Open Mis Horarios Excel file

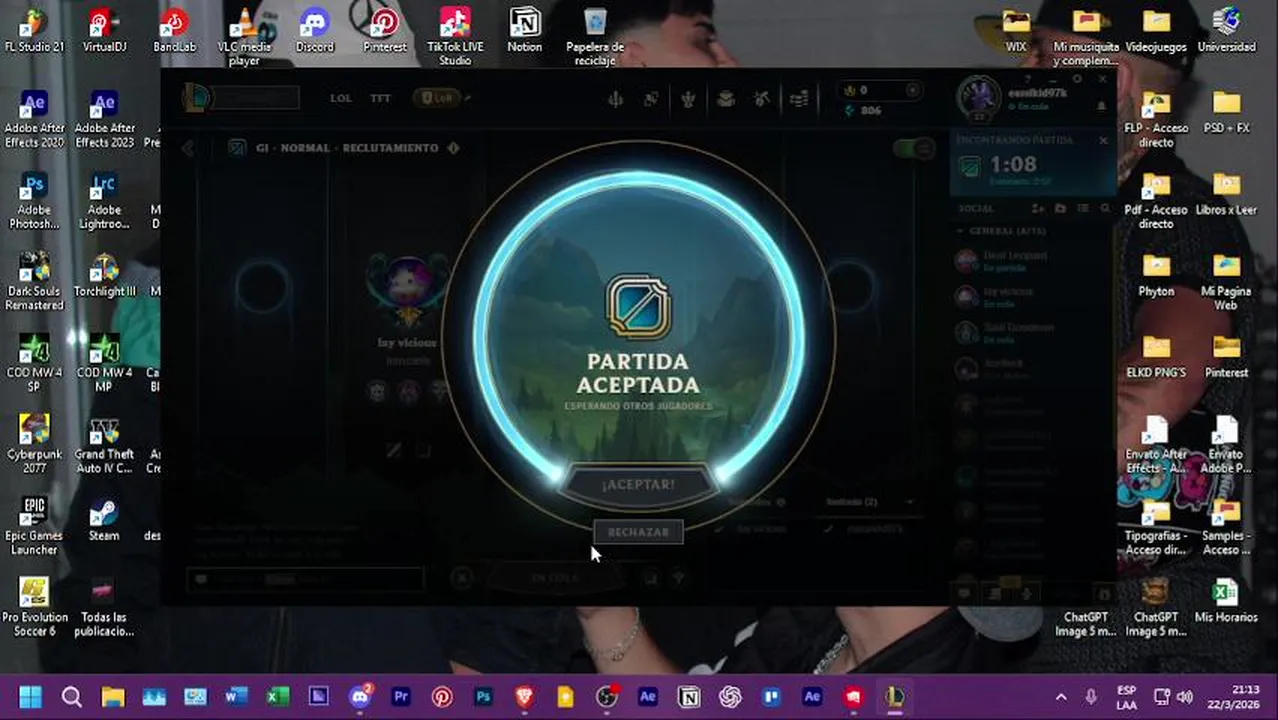1226,601
